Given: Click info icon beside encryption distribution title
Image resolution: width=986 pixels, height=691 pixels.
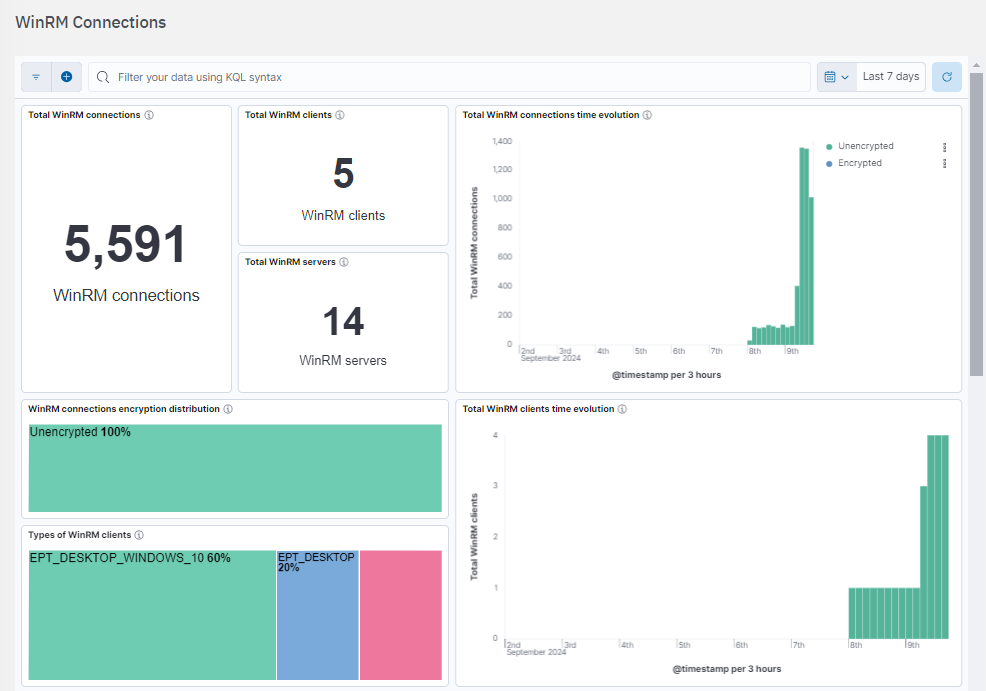Looking at the screenshot, I should coord(228,409).
